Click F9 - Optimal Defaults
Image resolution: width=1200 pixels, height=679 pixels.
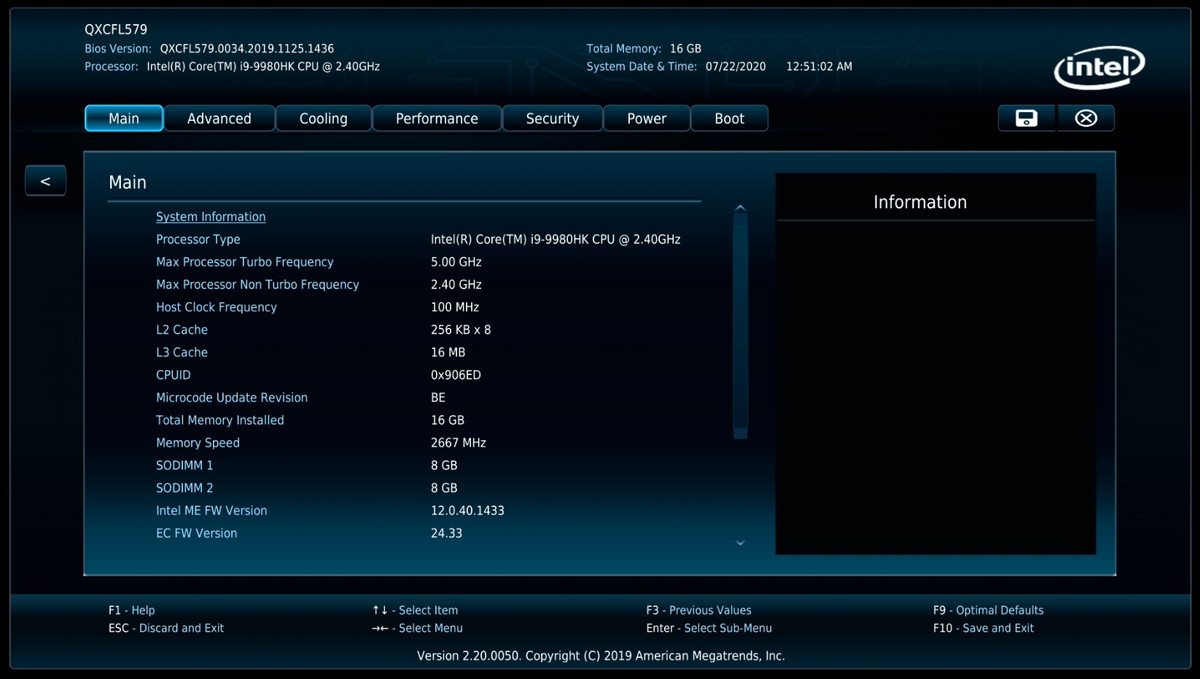click(988, 610)
